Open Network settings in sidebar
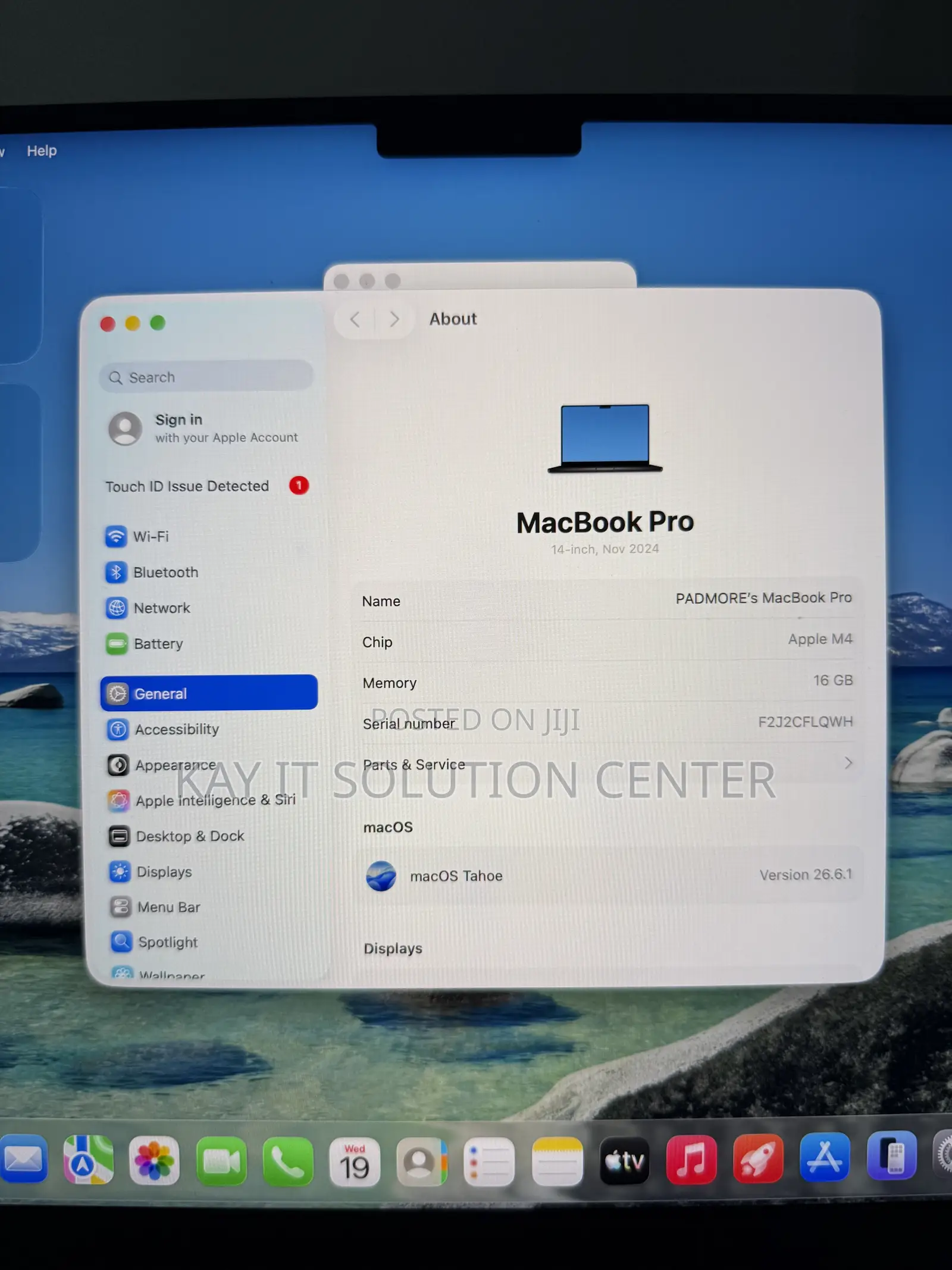This screenshot has height=1270, width=952. 148,608
